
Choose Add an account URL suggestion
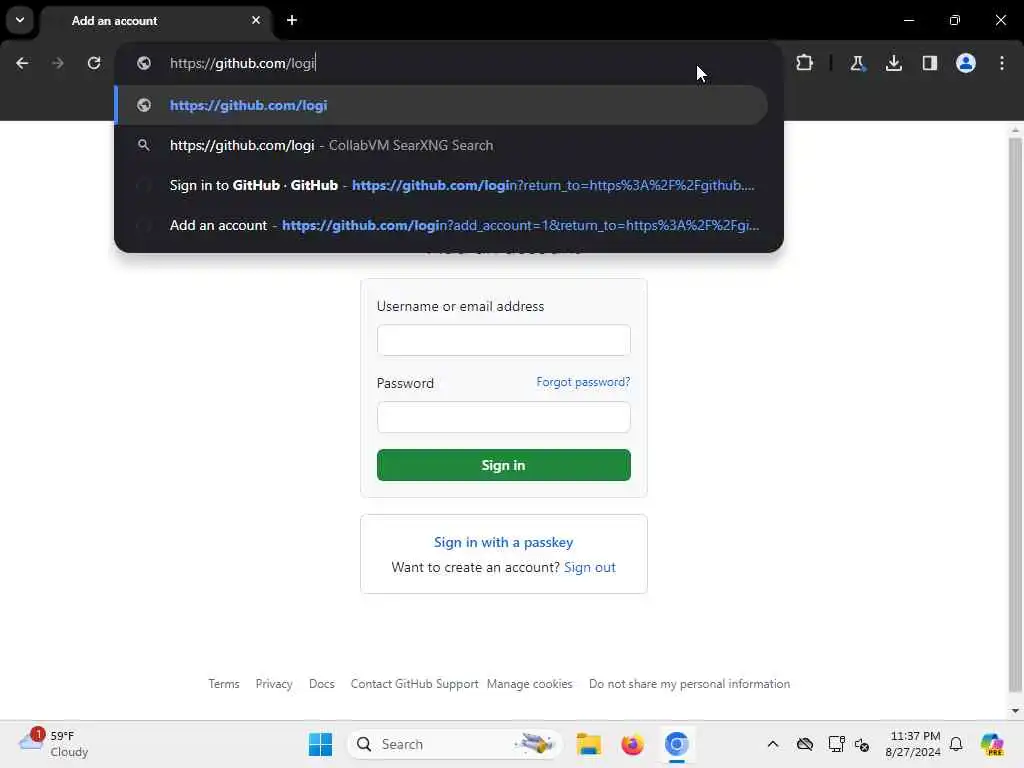pyautogui.click(x=441, y=225)
